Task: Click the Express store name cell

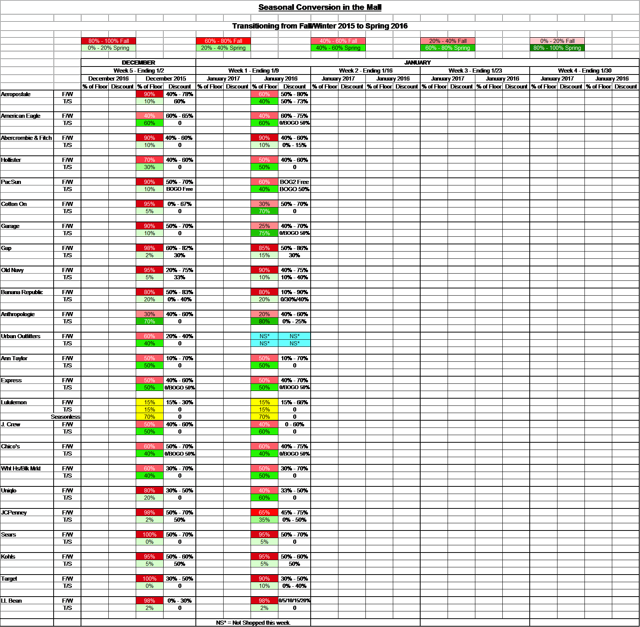Action: pyautogui.click(x=27, y=380)
